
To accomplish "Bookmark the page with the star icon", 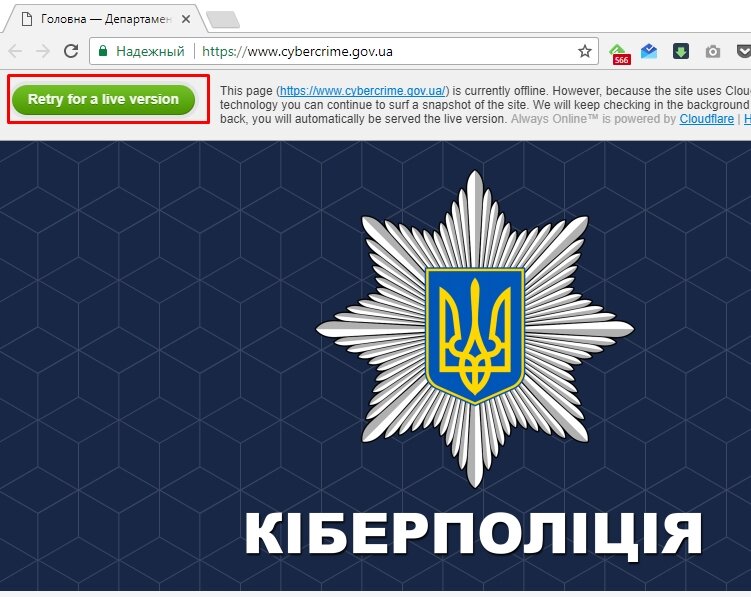I will coord(584,51).
